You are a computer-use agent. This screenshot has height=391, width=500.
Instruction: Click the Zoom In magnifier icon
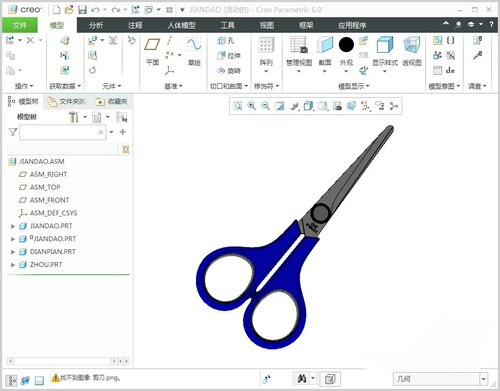(x=252, y=106)
